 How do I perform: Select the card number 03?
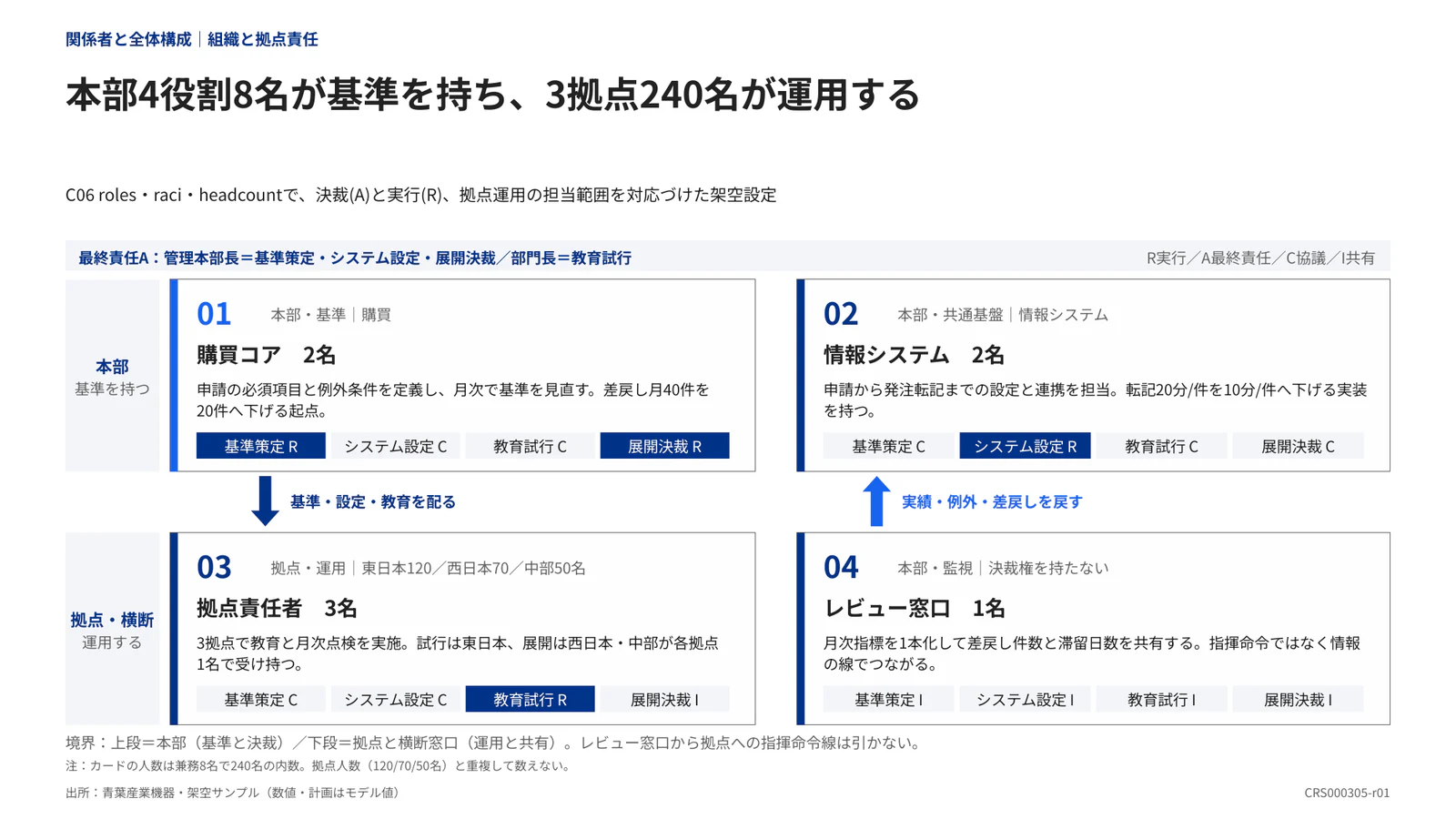(214, 567)
